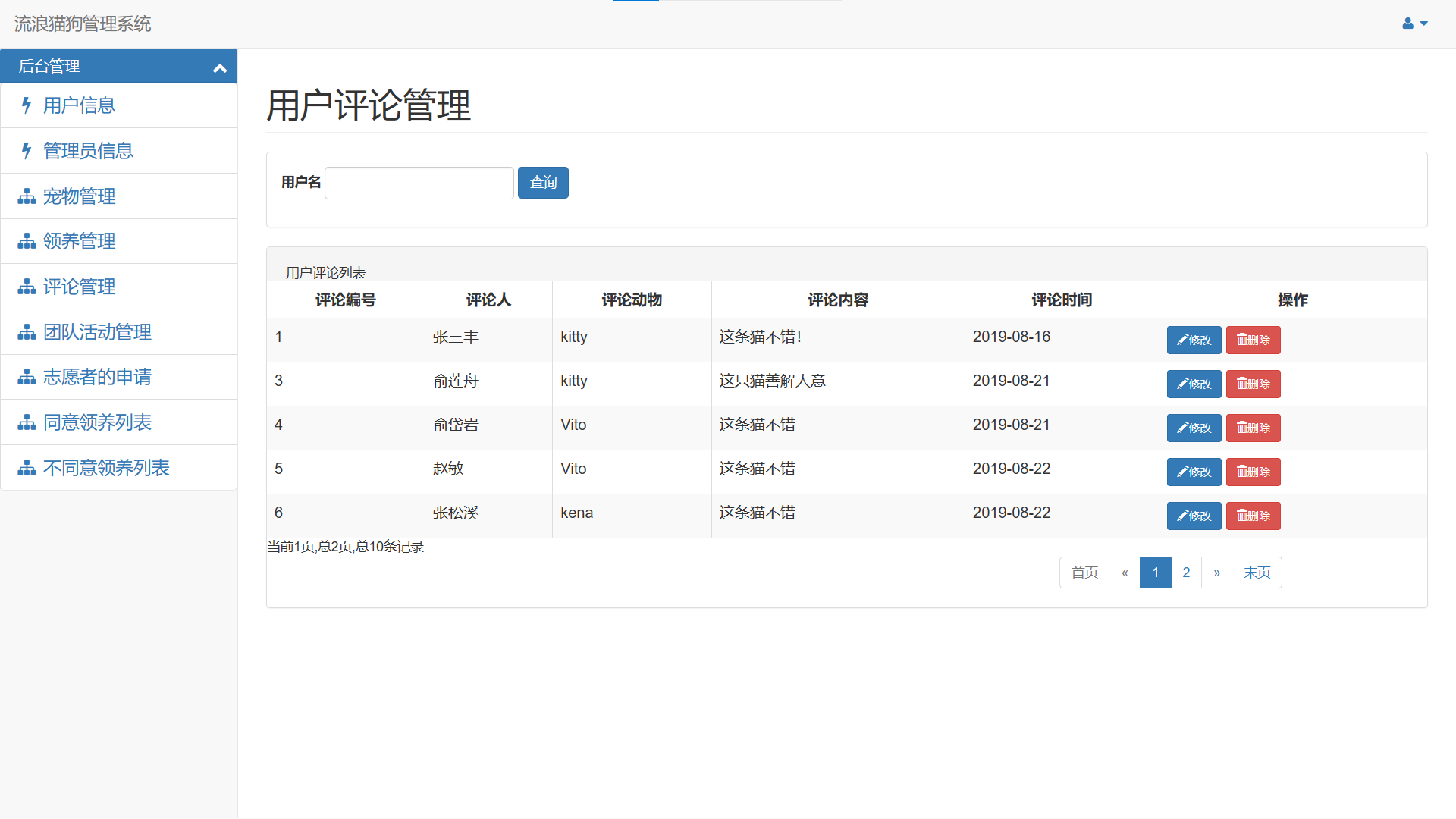
Task: Go to the next page arrow »
Action: click(1216, 573)
